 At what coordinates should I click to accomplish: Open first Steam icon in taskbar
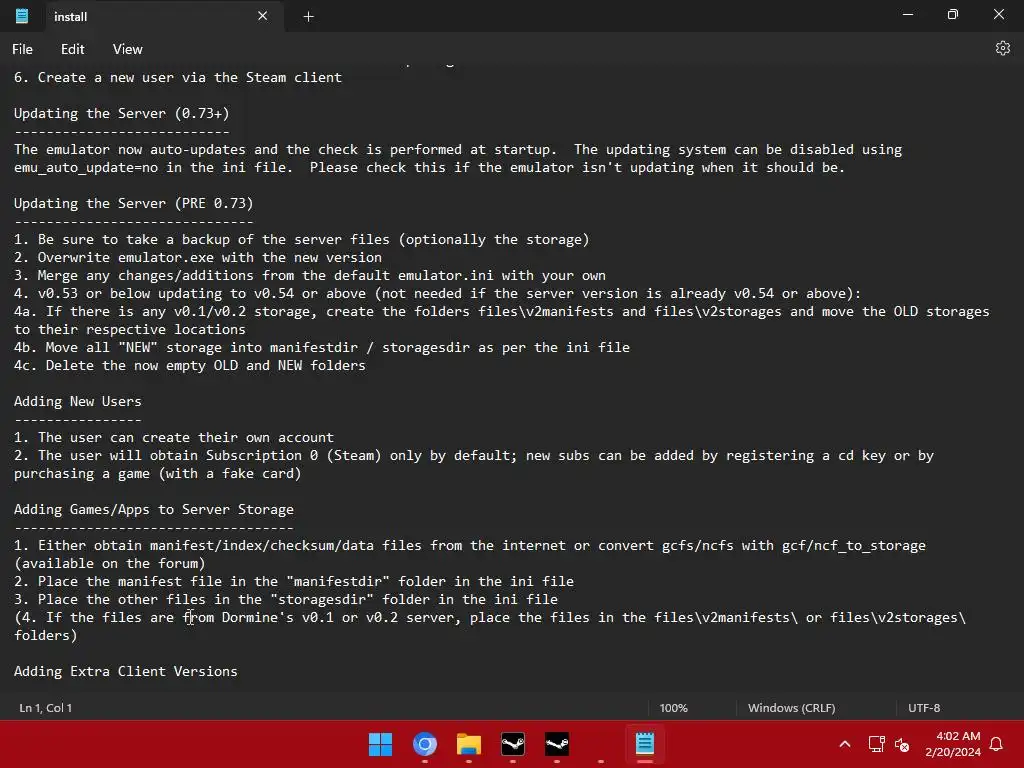pyautogui.click(x=513, y=744)
